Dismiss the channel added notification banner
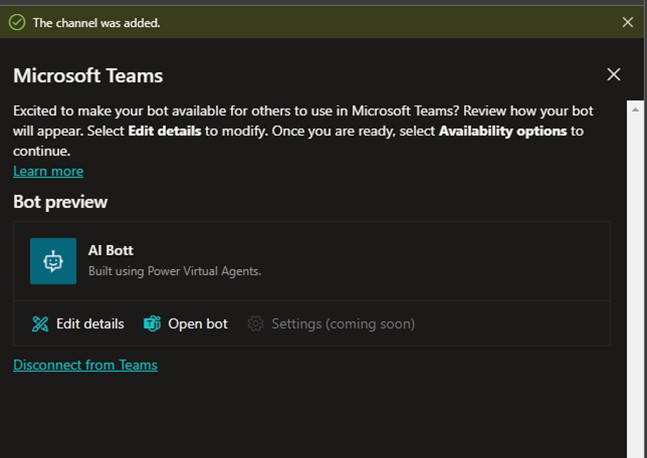Image resolution: width=647 pixels, height=458 pixels. click(x=627, y=22)
